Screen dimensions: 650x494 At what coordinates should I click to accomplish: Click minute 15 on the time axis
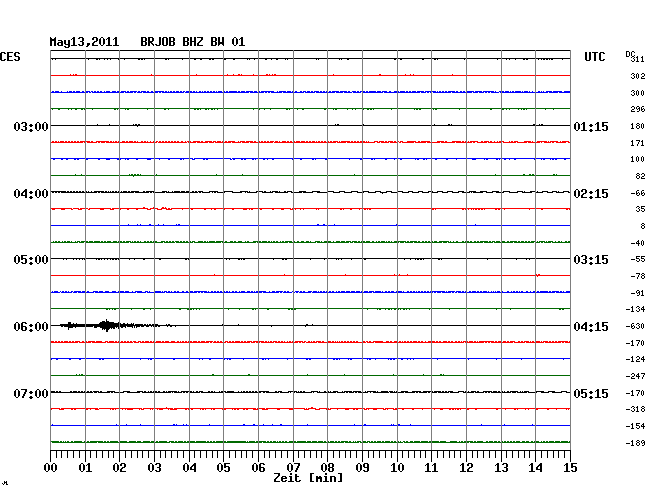[x=570, y=468]
